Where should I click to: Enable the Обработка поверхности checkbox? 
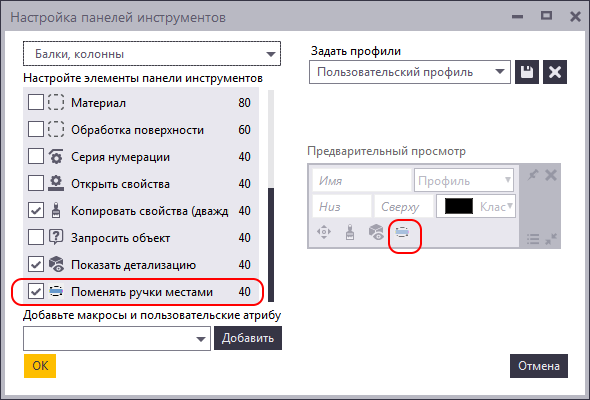click(x=36, y=130)
